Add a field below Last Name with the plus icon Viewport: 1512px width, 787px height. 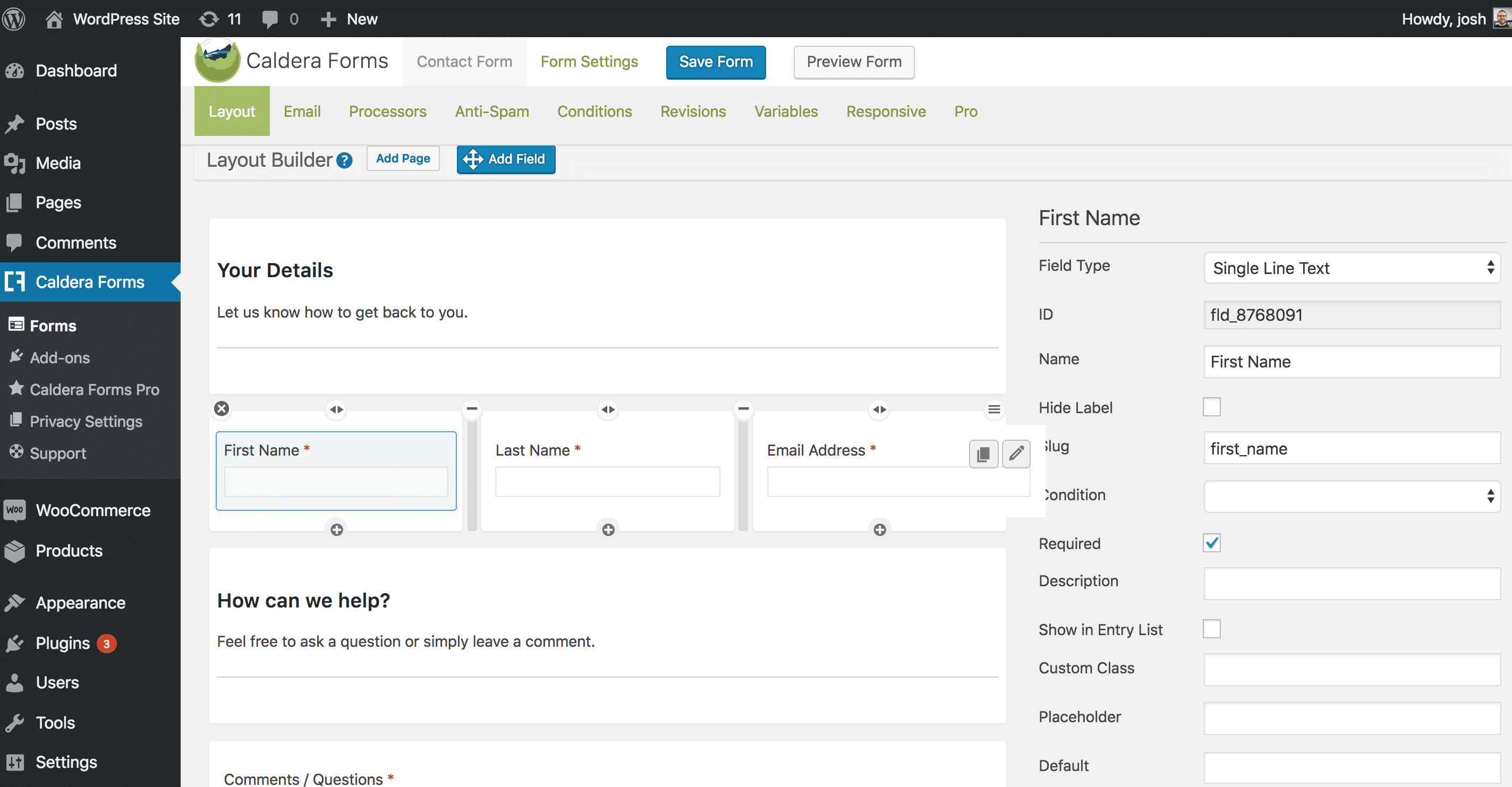609,529
